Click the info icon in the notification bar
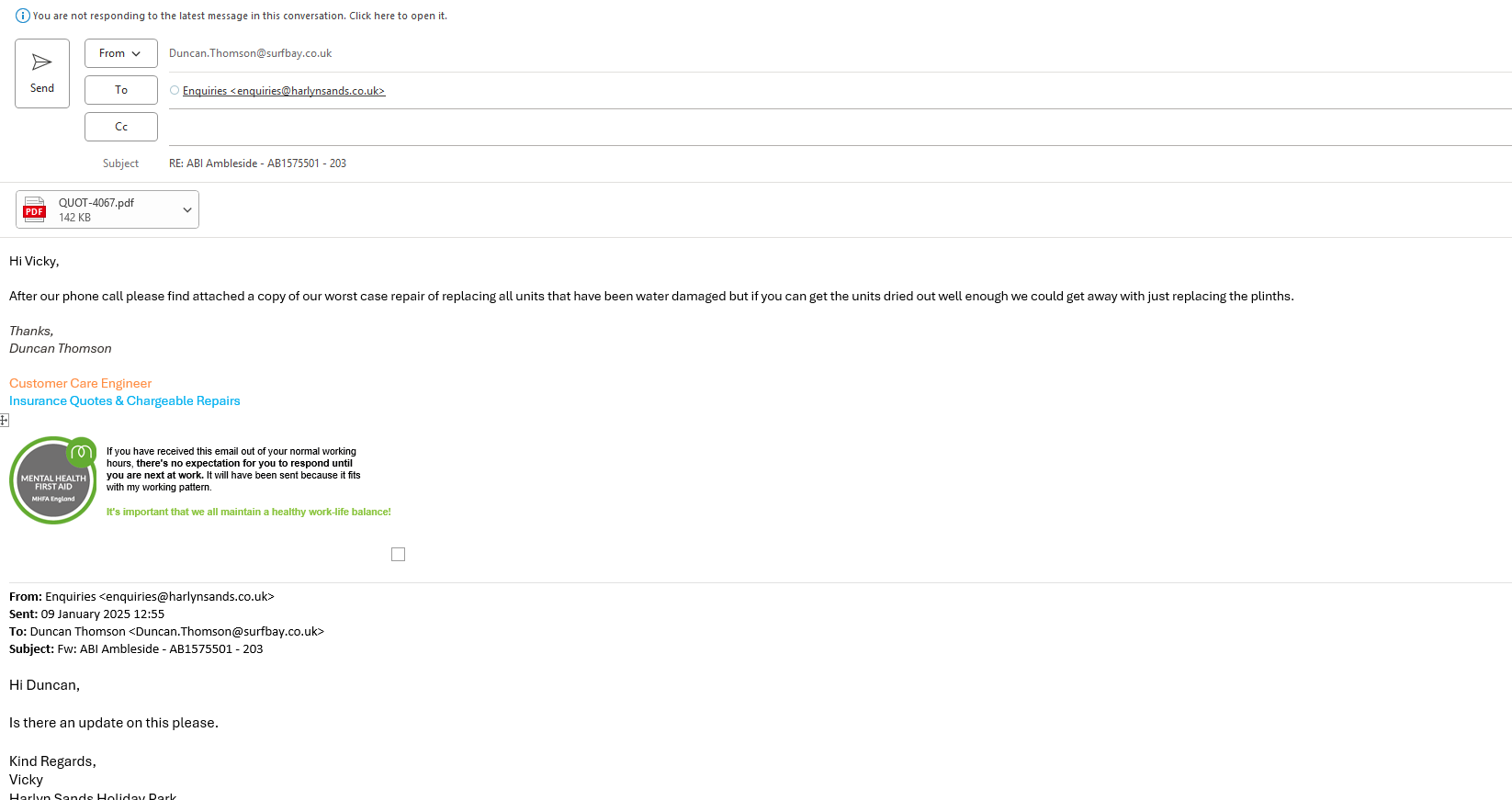The width and height of the screenshot is (1512, 800). point(23,16)
